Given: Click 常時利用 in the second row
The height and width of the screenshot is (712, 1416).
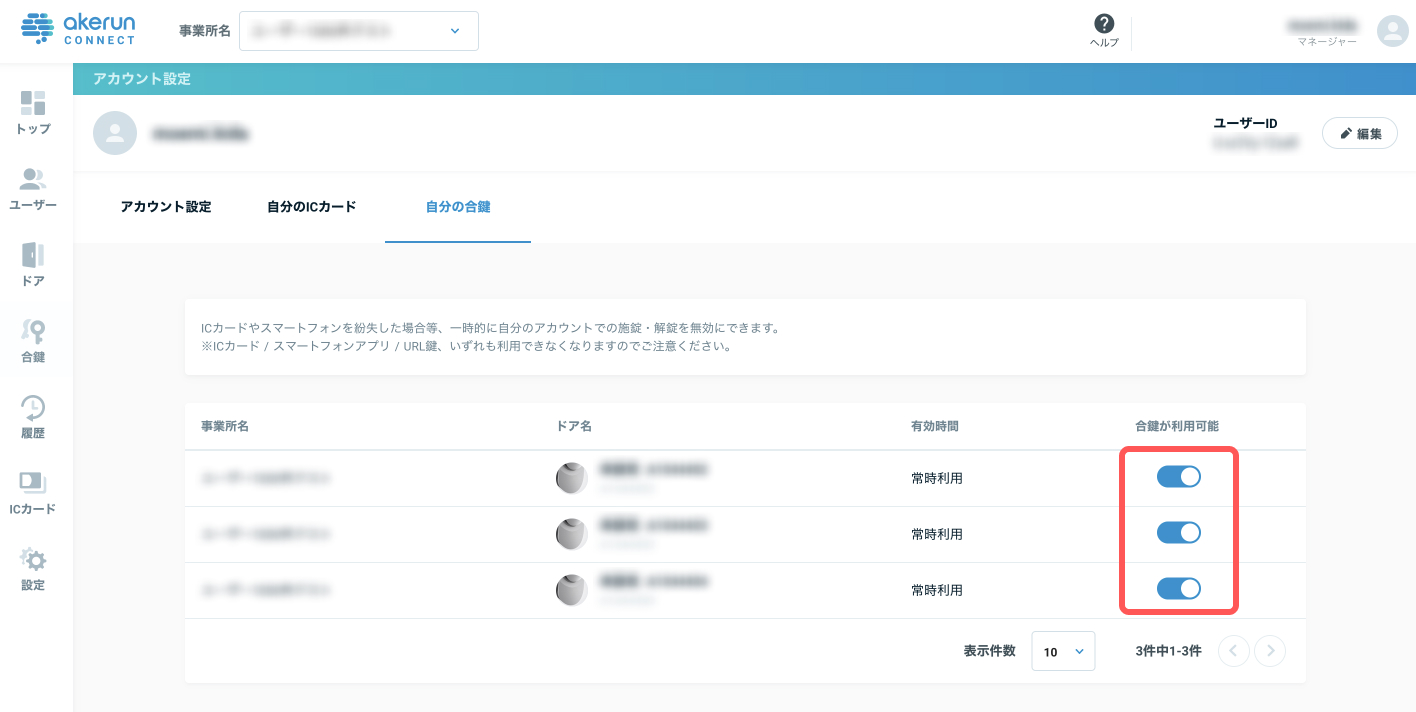Looking at the screenshot, I should point(937,534).
